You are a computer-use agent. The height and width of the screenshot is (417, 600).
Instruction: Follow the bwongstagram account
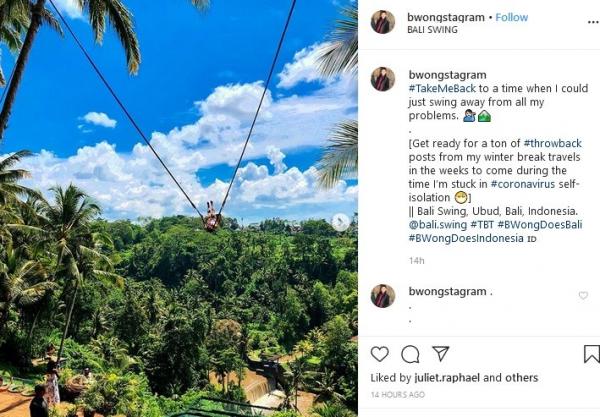(x=511, y=17)
